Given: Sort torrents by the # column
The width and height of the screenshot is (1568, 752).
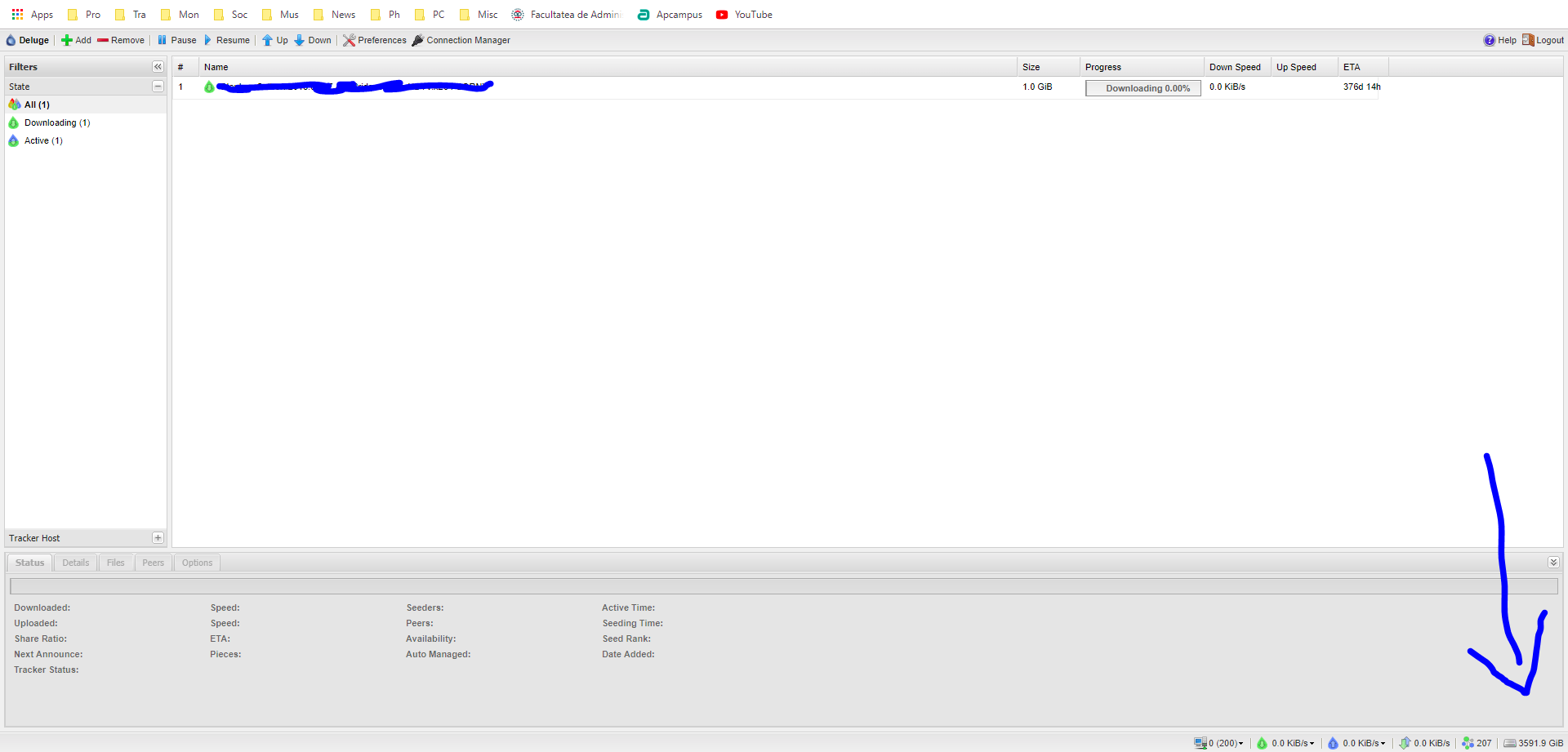Looking at the screenshot, I should [x=185, y=67].
